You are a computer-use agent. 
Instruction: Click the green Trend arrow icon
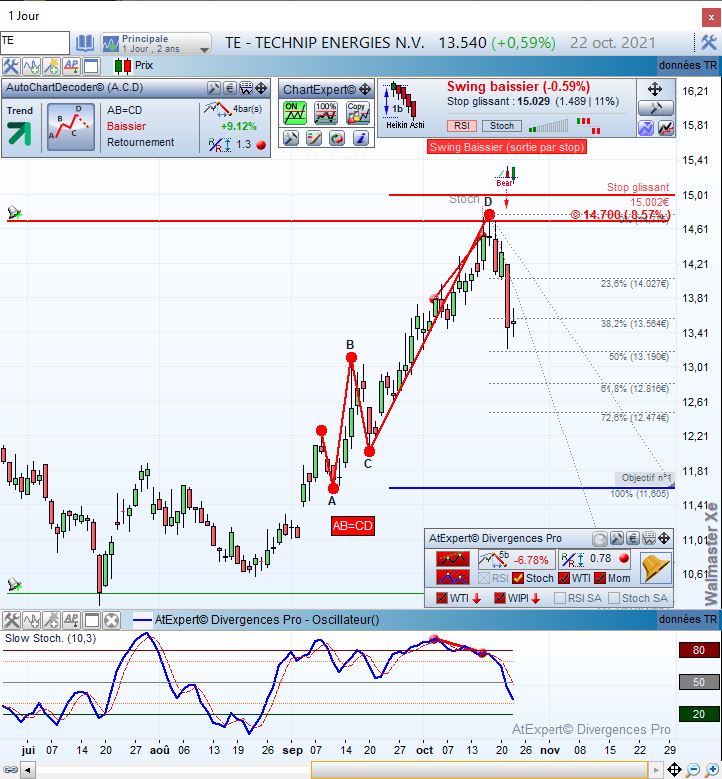[x=19, y=133]
